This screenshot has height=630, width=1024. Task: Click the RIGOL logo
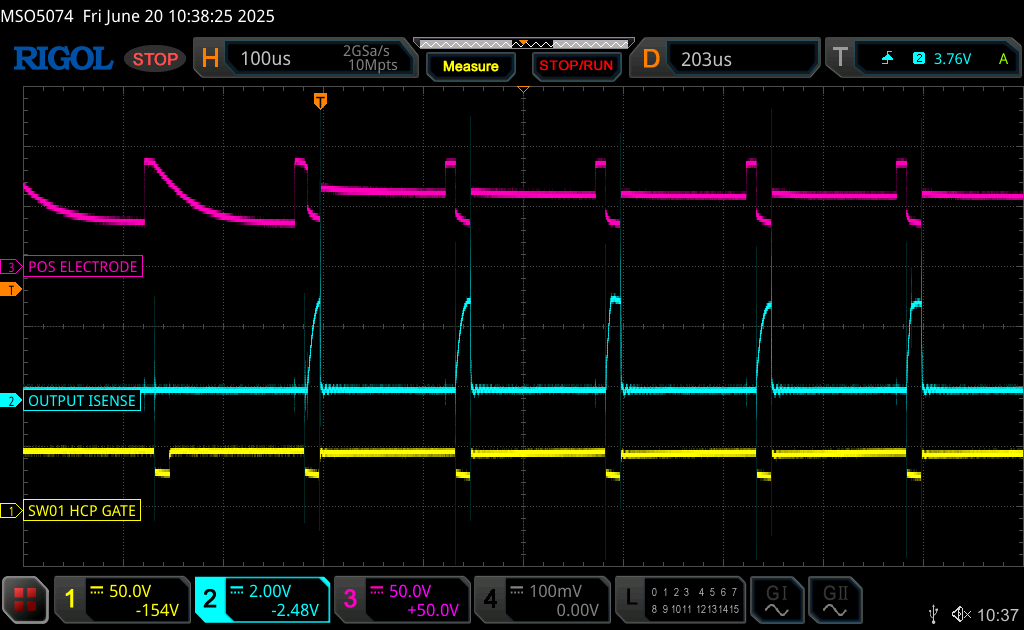pos(63,59)
